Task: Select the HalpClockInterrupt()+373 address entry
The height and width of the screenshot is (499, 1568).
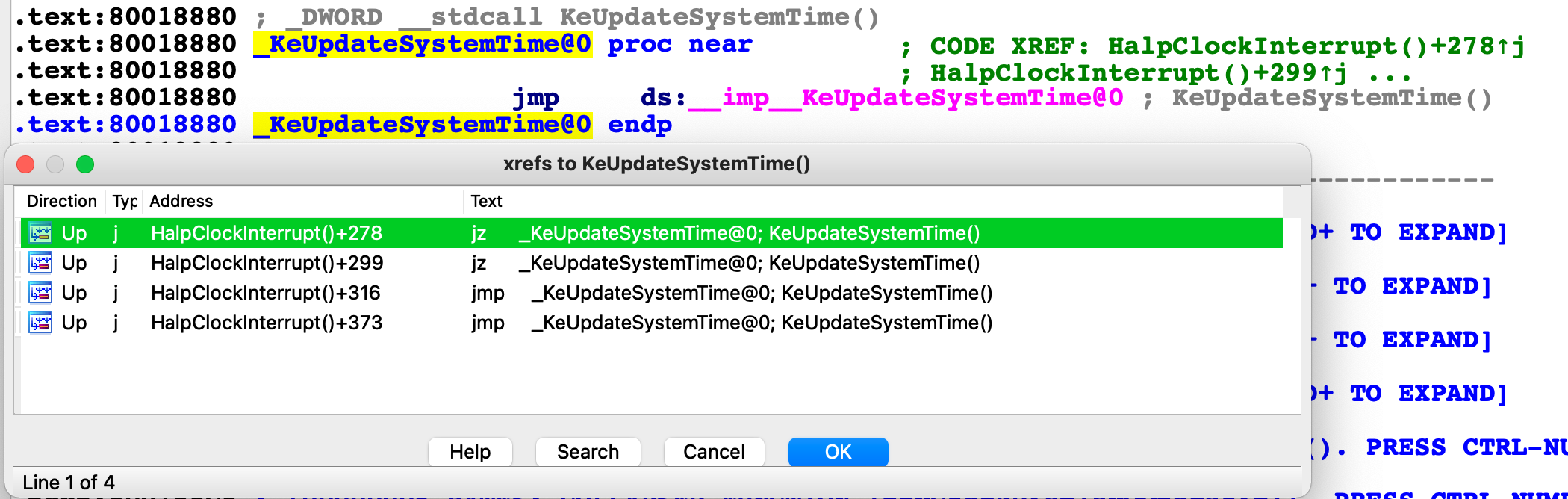Action: (x=267, y=323)
